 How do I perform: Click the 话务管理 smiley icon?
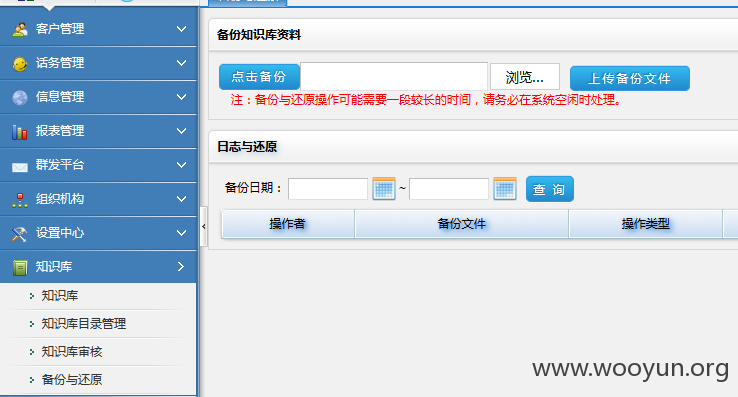tap(20, 63)
